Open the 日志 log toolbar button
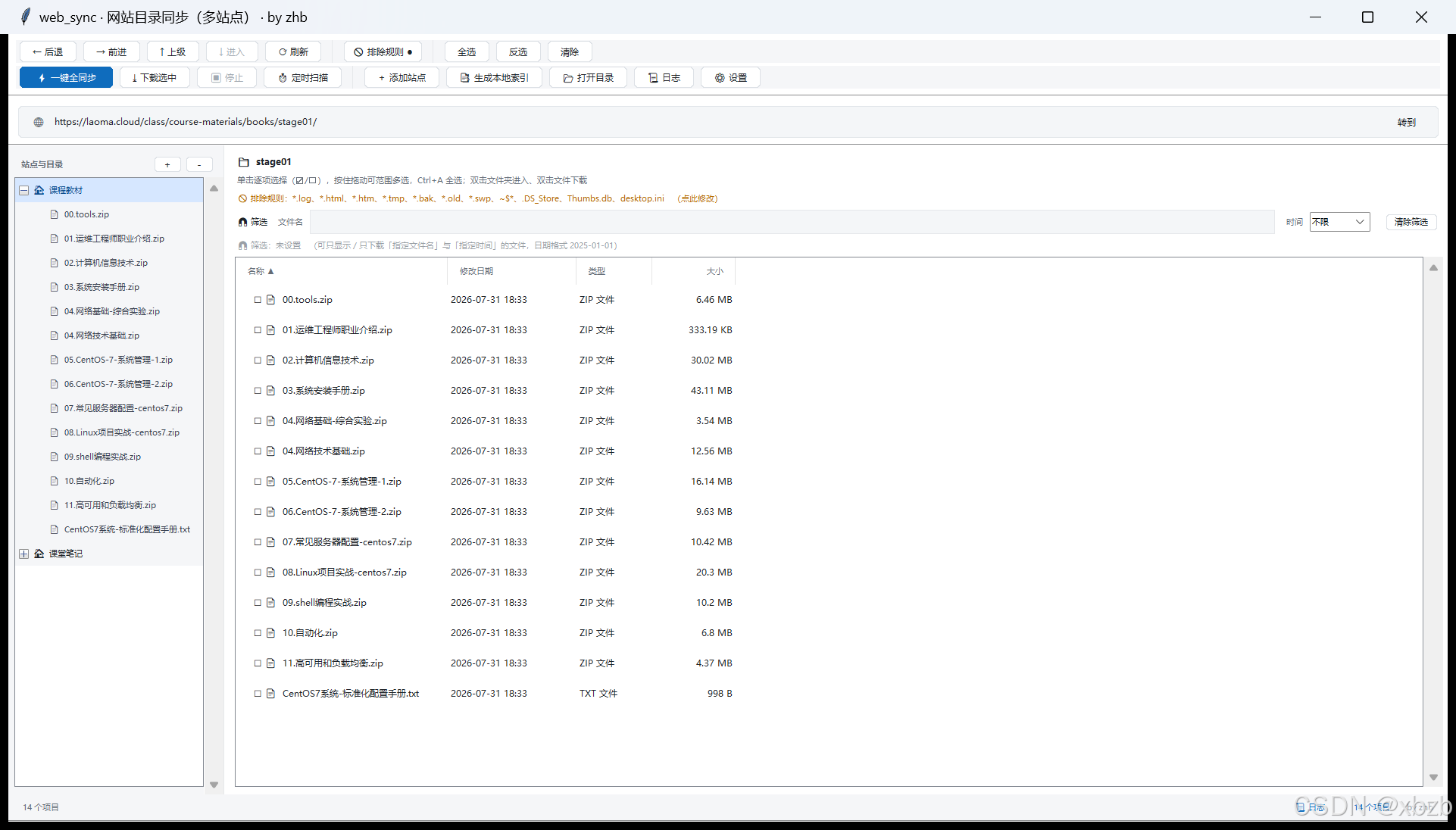 pos(664,77)
